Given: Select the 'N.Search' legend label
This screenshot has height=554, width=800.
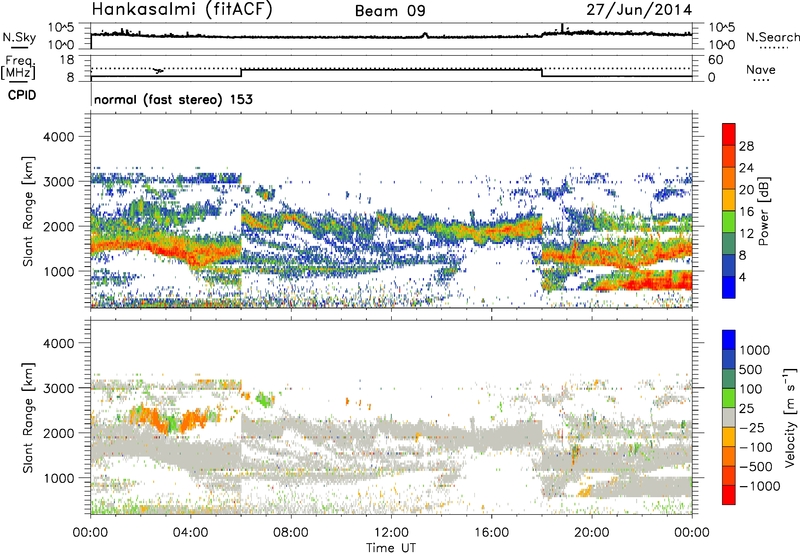Looking at the screenshot, I should pyautogui.click(x=773, y=37).
